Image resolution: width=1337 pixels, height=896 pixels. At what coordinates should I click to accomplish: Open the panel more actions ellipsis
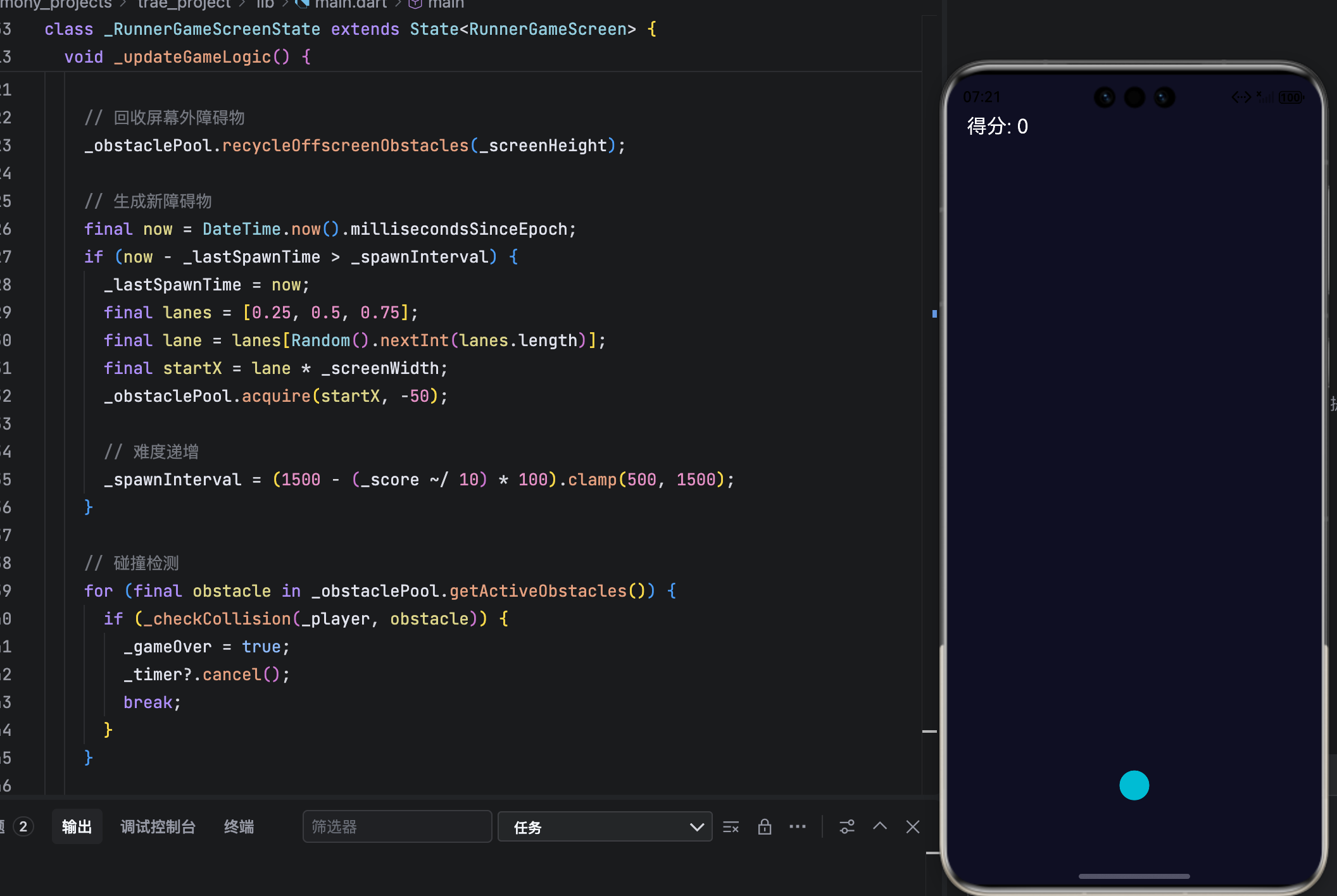798,827
